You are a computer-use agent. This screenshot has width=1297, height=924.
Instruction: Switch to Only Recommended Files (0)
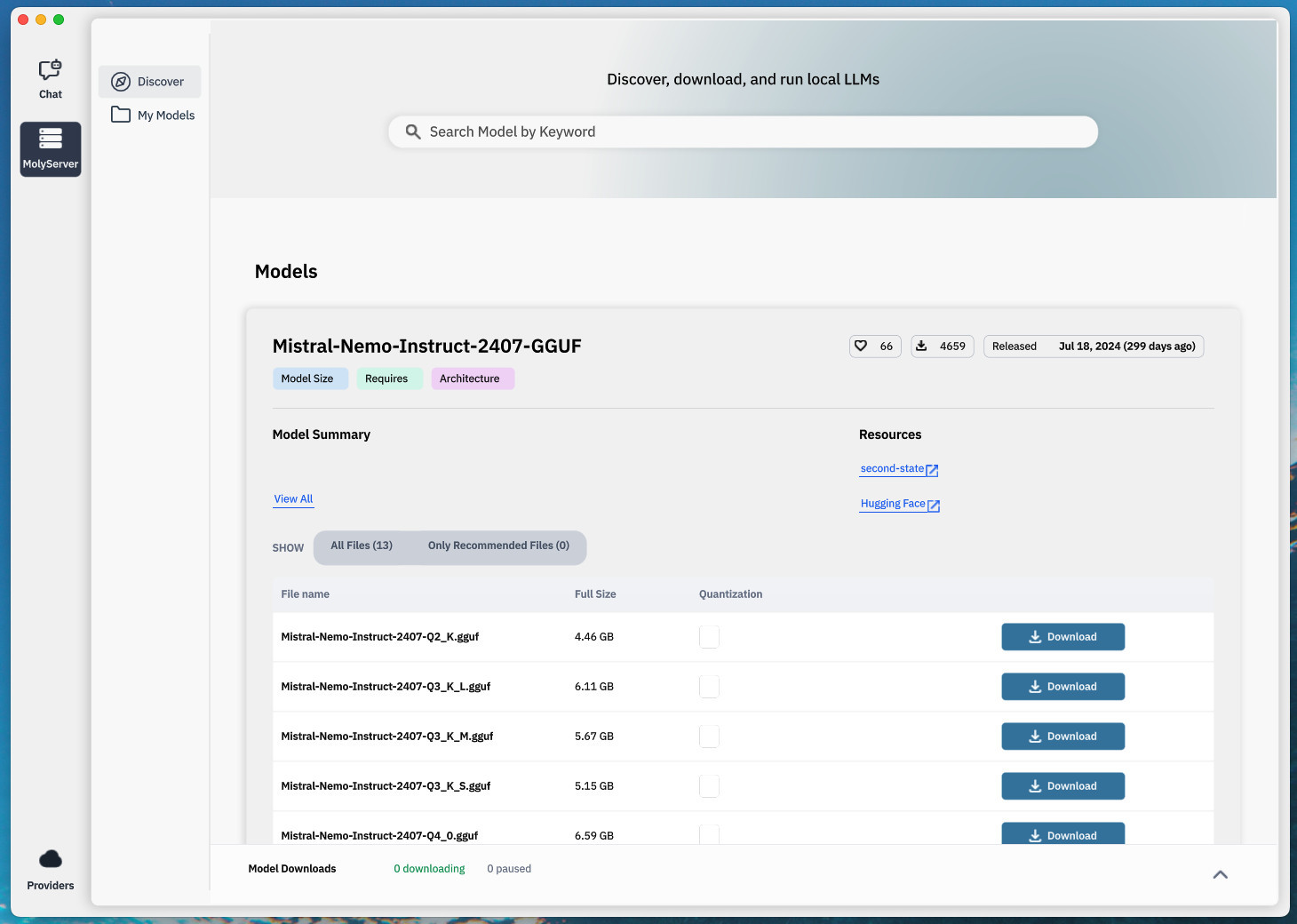coord(498,546)
